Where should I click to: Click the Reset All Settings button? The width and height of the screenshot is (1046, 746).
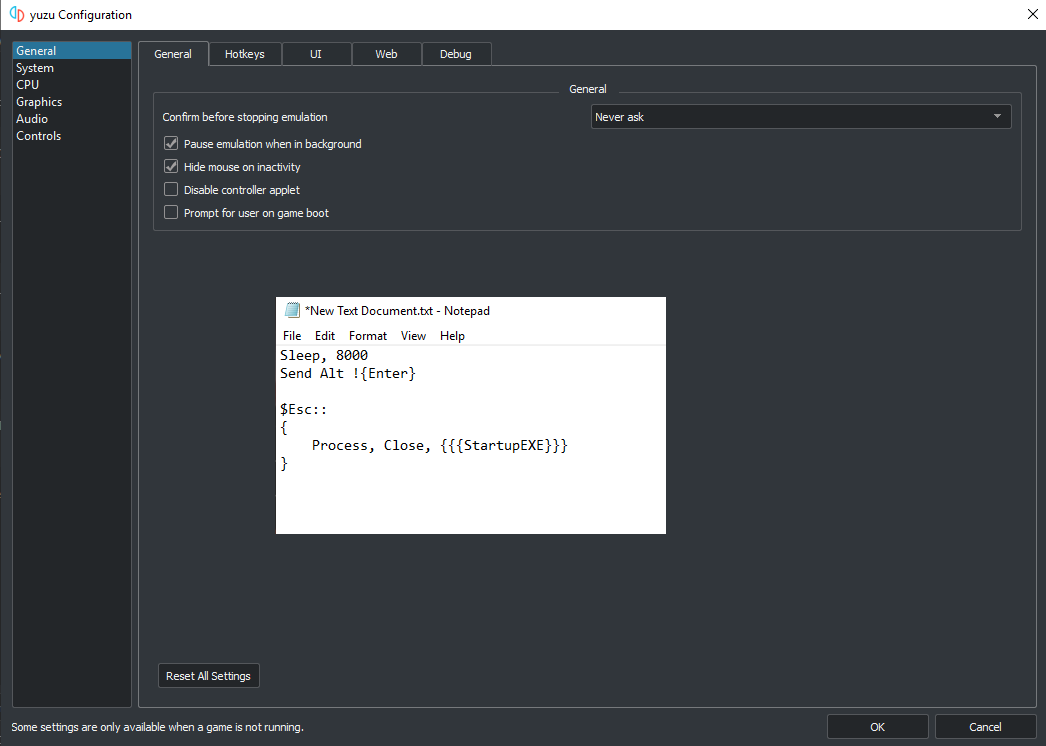208,676
